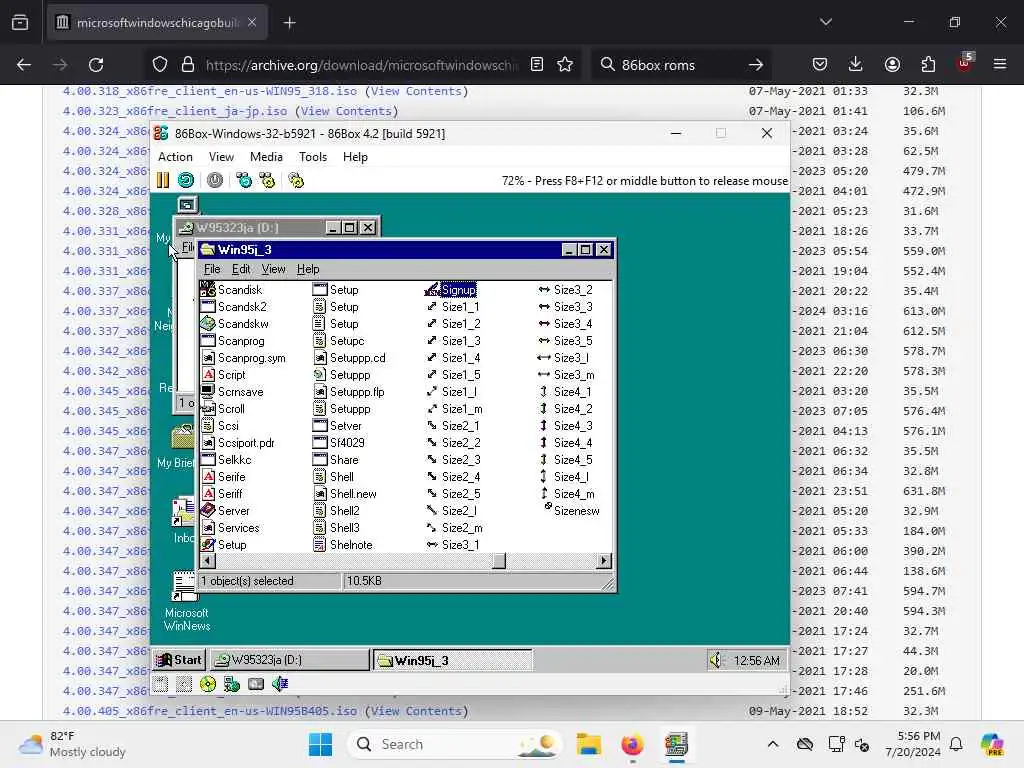Click Win95j_3 taskbar button
The image size is (1024, 768).
pos(453,660)
